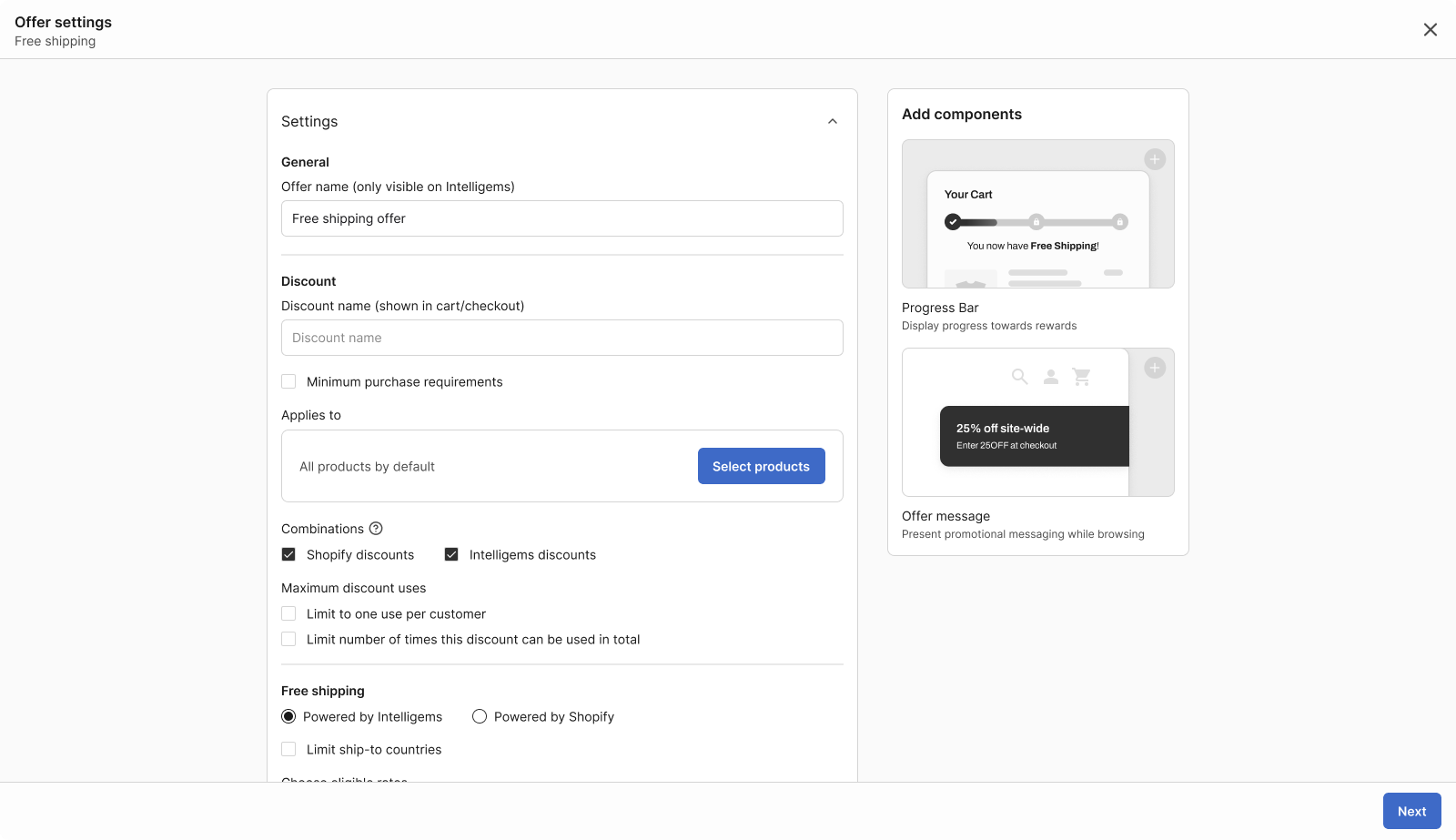1456x840 pixels.
Task: Click the Progress Bar slider in cart preview
Action: 1036,222
